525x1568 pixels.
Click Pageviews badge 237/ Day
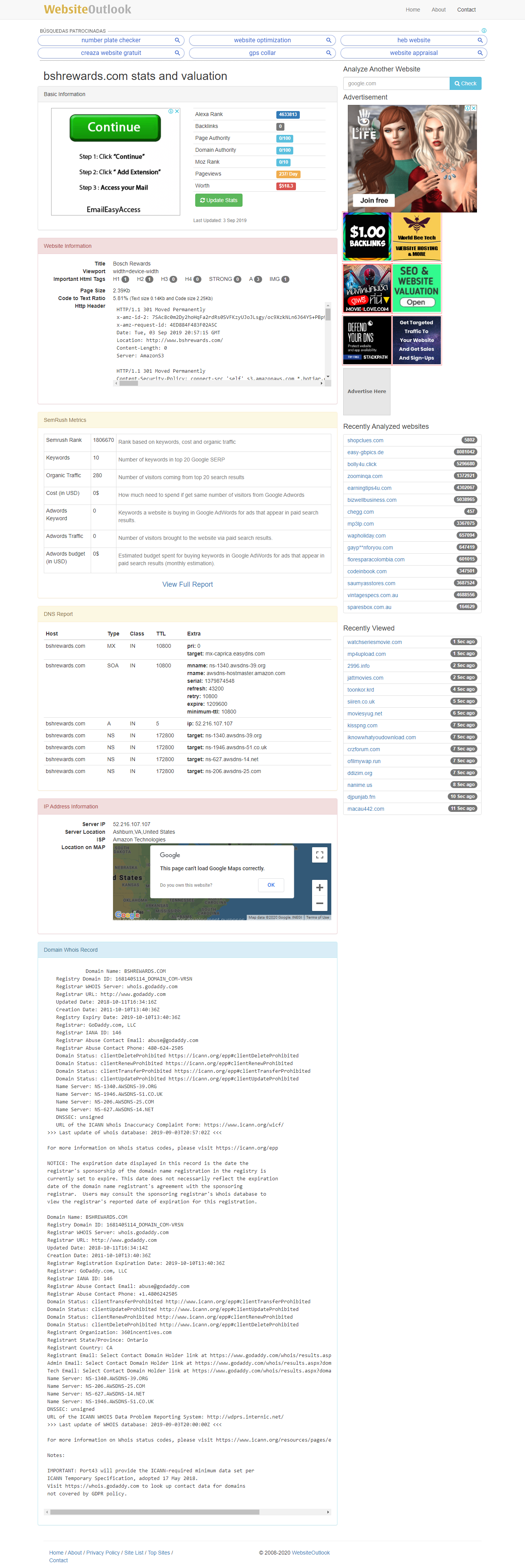[x=288, y=174]
